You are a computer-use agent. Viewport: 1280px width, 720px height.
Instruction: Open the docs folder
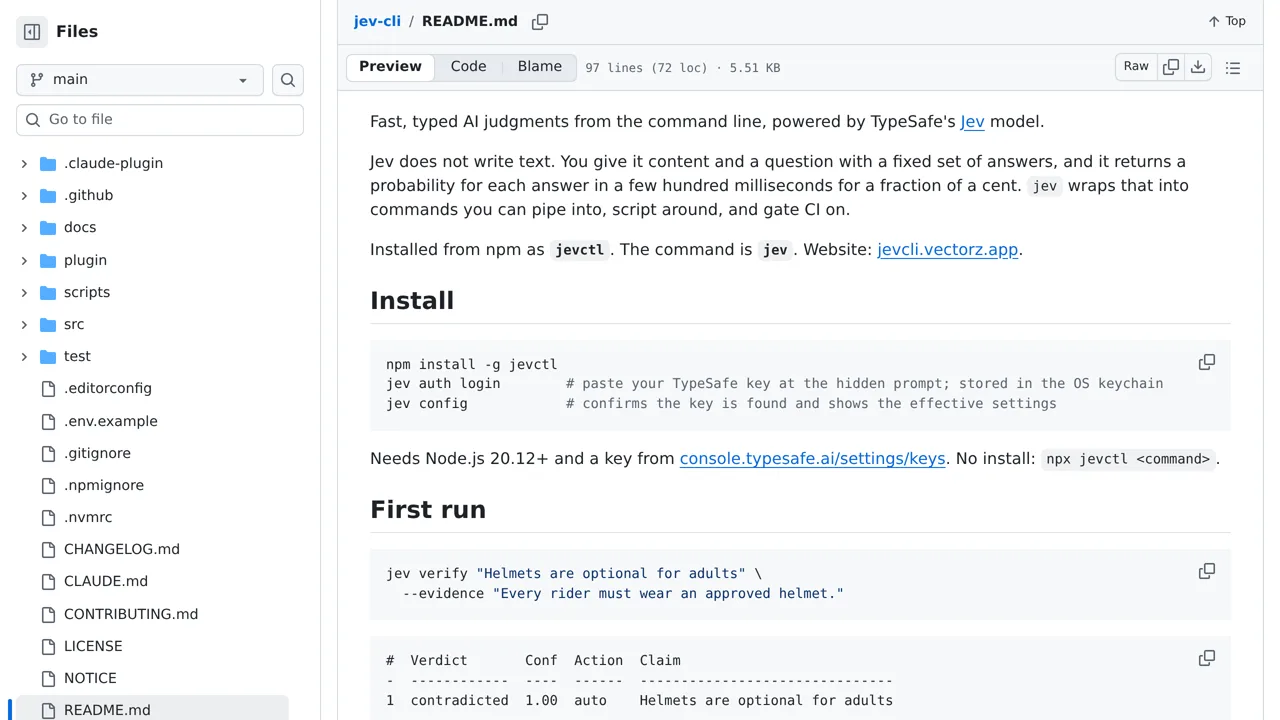[80, 227]
